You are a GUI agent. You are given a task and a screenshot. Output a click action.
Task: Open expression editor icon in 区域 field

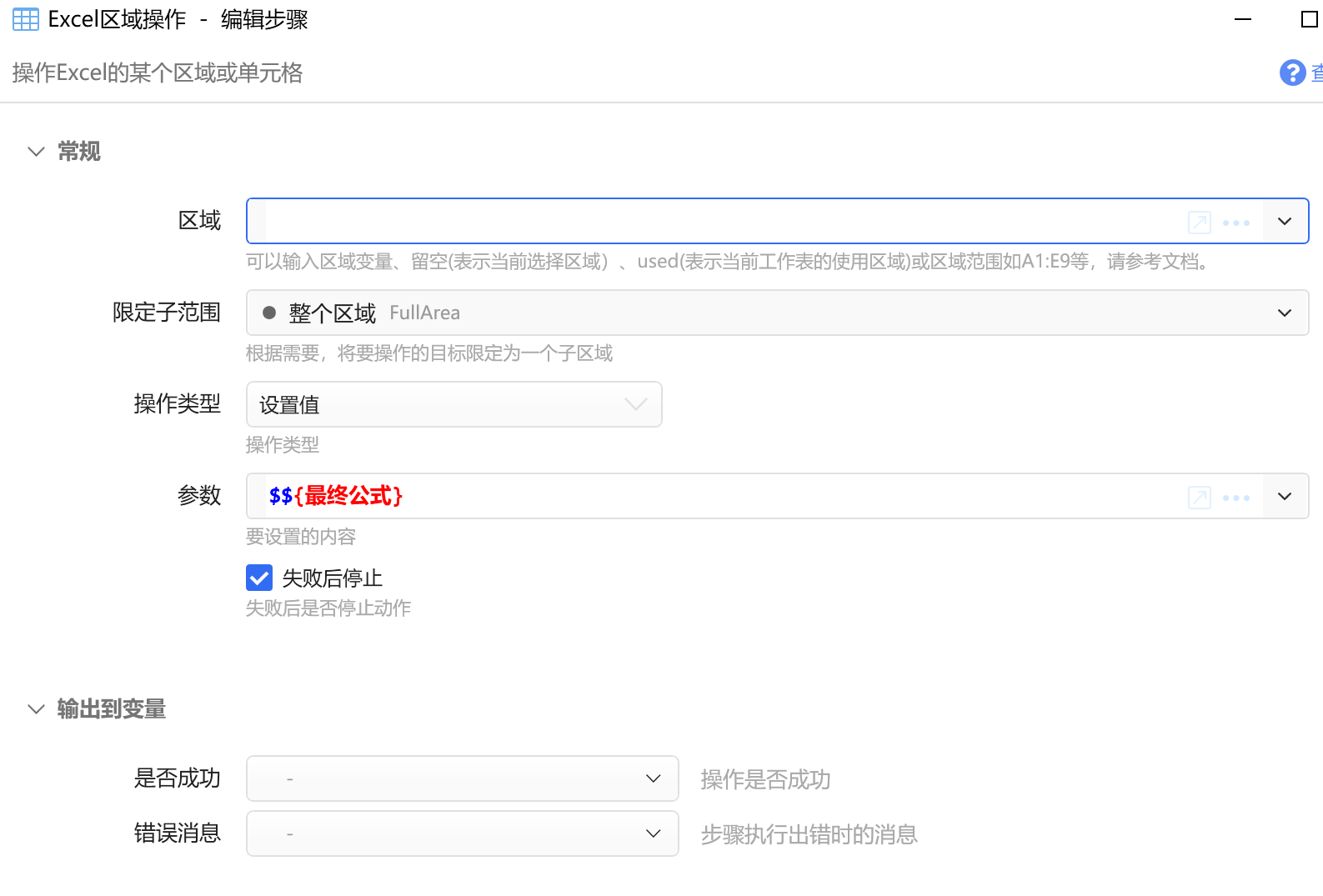[x=1199, y=223]
